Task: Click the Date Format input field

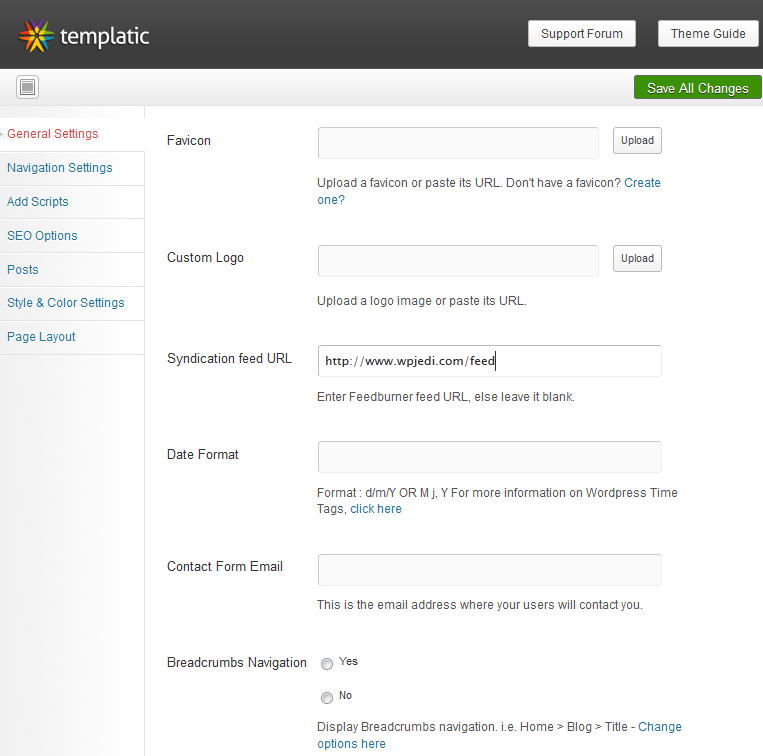Action: tap(490, 457)
